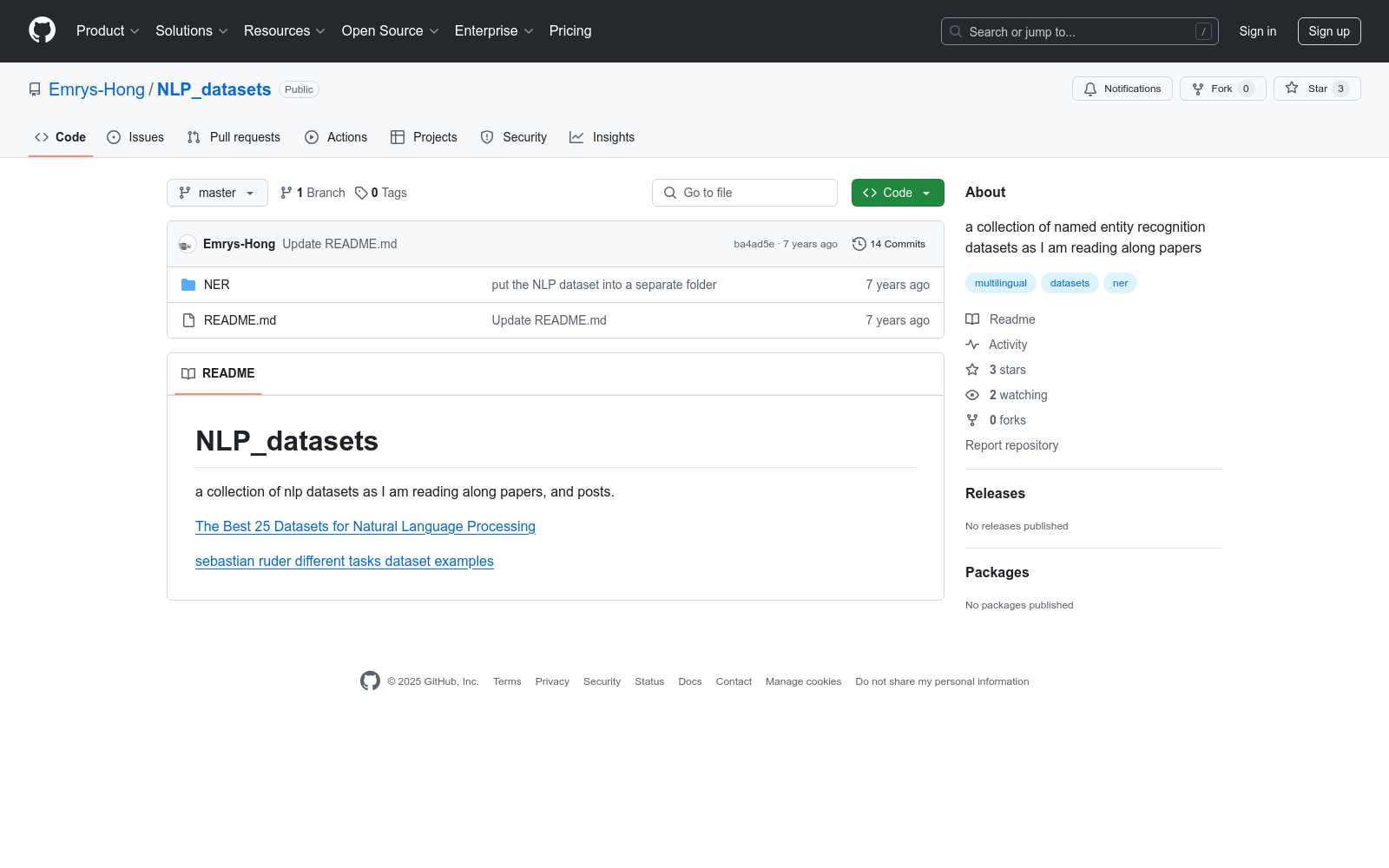View the 0 Tags list
The height and width of the screenshot is (868, 1389).
[381, 193]
